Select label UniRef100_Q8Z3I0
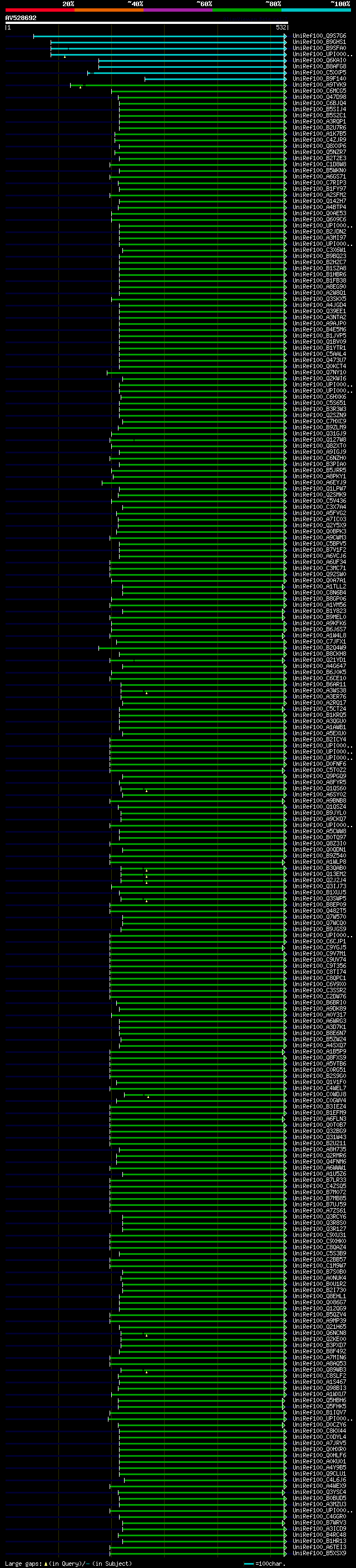Screen dimensions: 356x1568 click(319, 844)
